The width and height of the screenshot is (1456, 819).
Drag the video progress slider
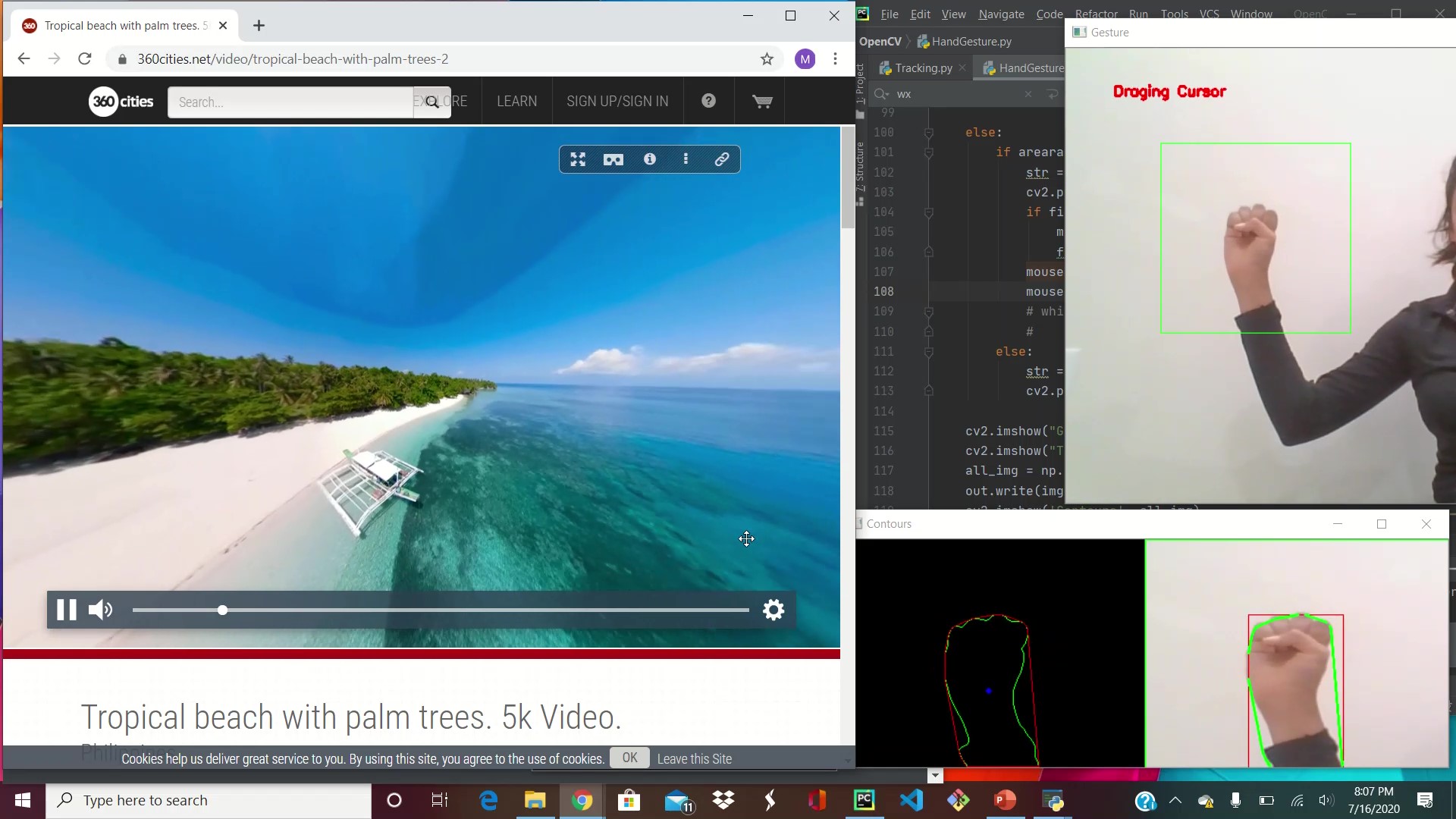click(221, 609)
